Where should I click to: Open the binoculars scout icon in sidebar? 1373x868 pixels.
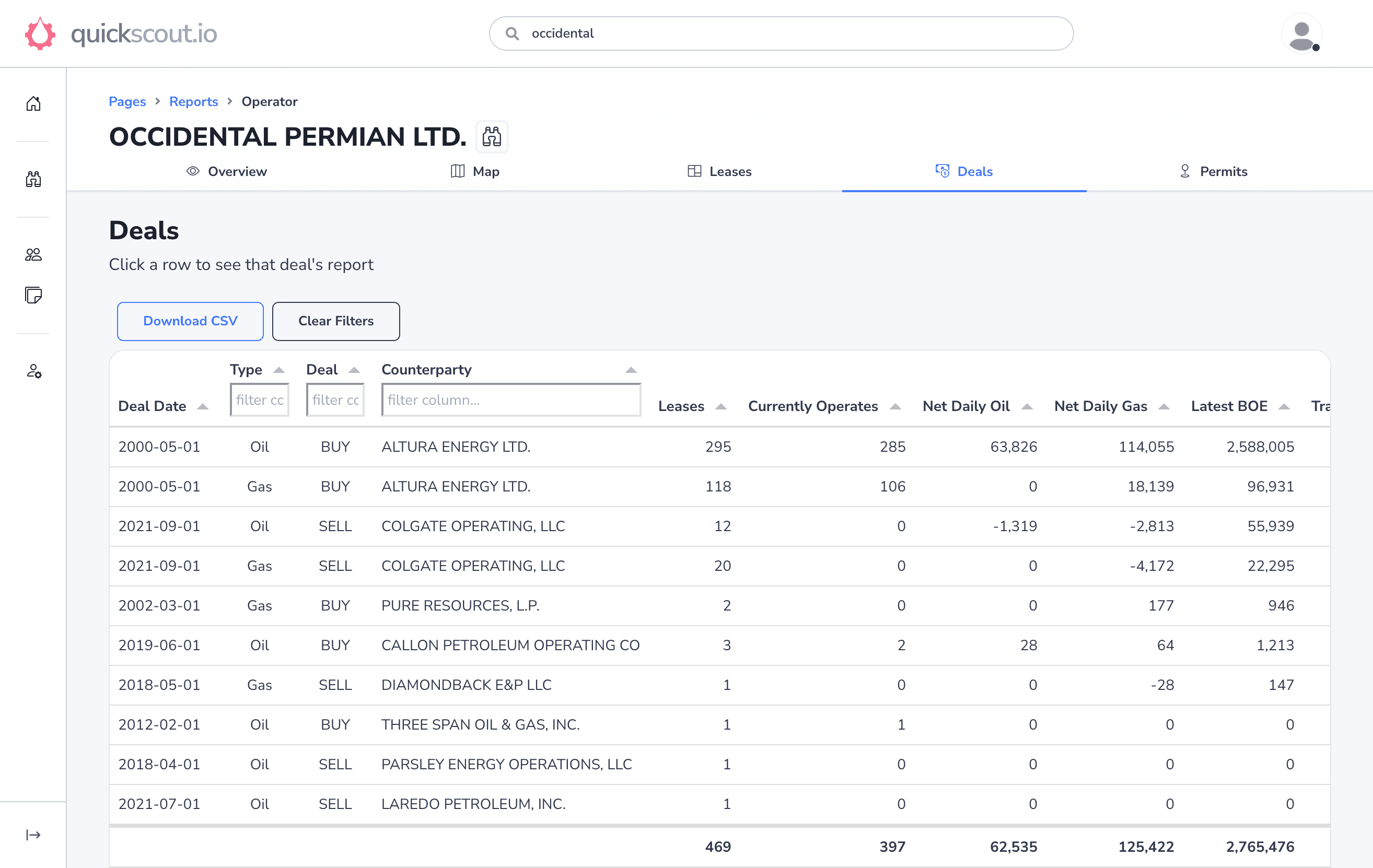(x=33, y=179)
